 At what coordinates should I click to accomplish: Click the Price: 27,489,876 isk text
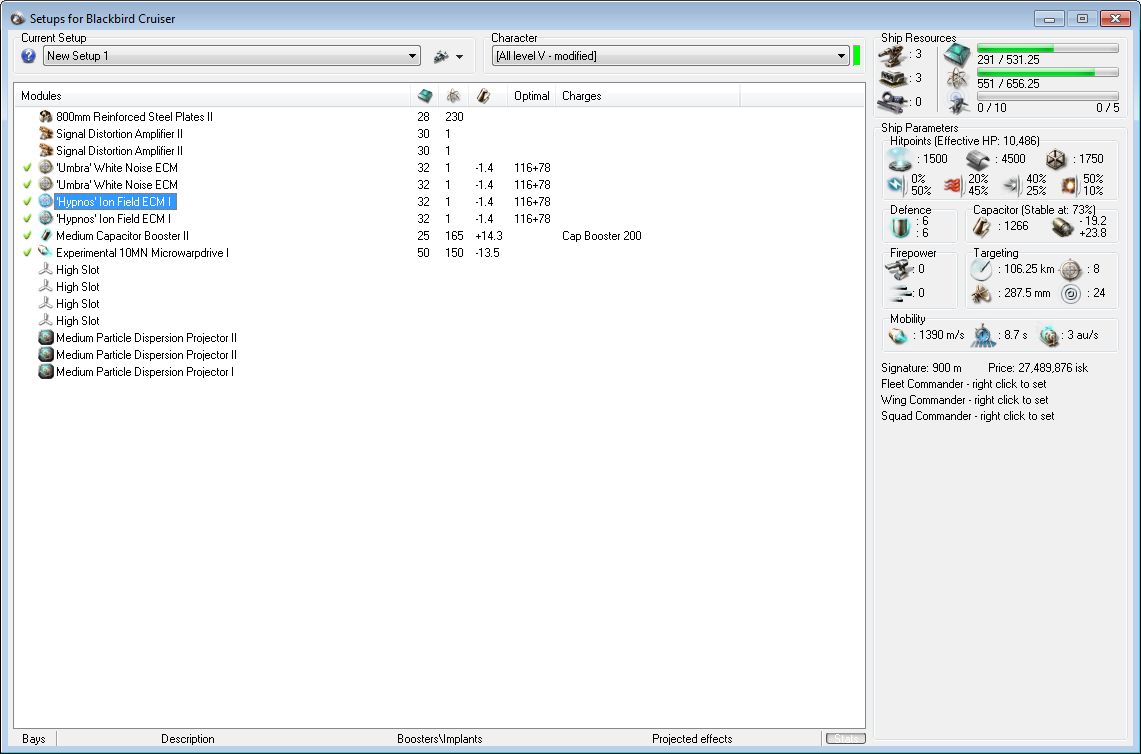coord(1038,368)
